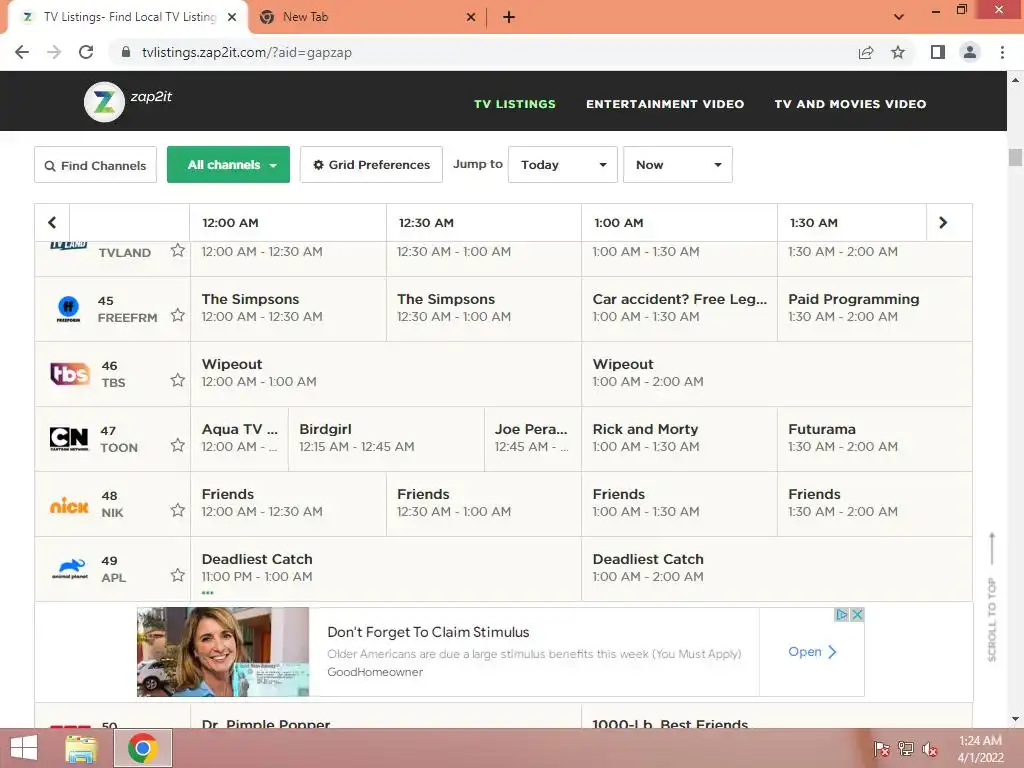The height and width of the screenshot is (768, 1024).
Task: Go to next time slots arrow
Action: 943,223
